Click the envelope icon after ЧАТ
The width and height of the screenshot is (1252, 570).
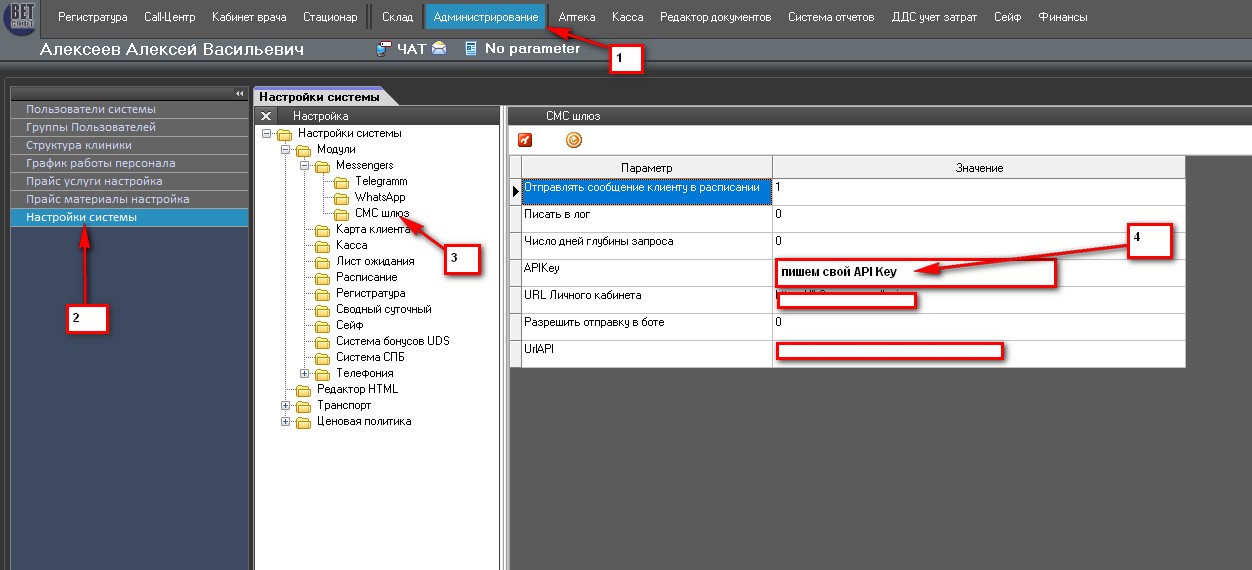point(439,48)
